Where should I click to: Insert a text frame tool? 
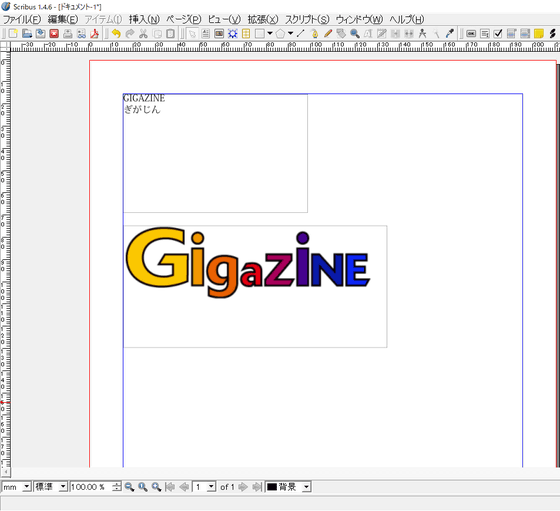(x=206, y=34)
